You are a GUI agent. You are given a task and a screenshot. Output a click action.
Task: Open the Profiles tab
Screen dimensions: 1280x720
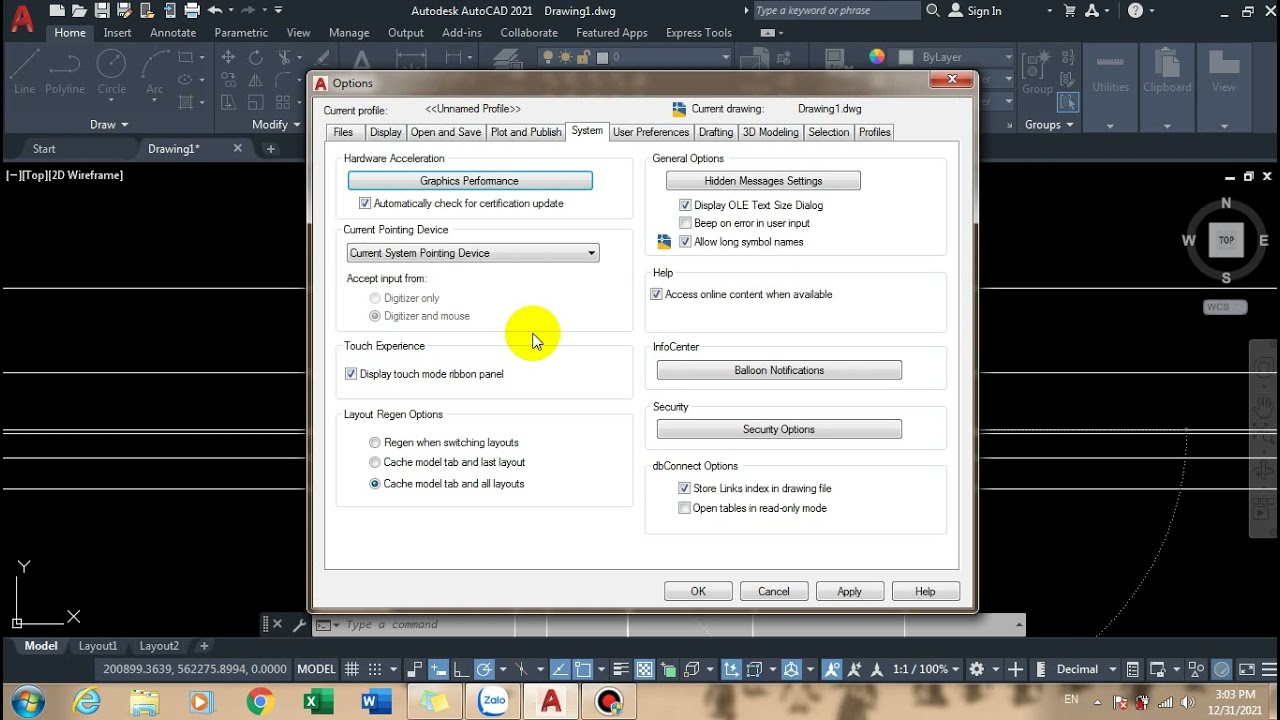pos(875,132)
